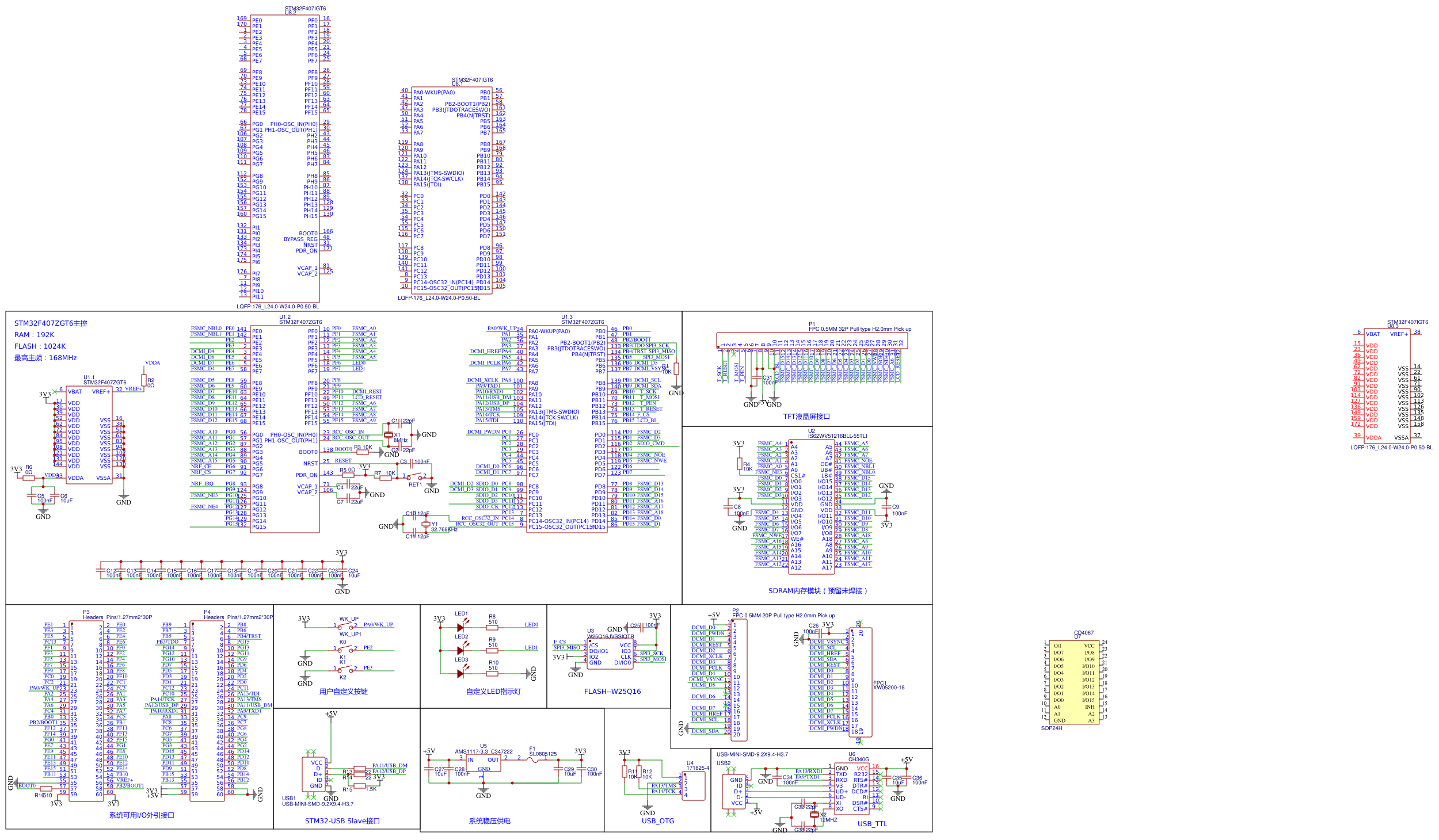Click the LED1 diode symbol

coord(460,627)
